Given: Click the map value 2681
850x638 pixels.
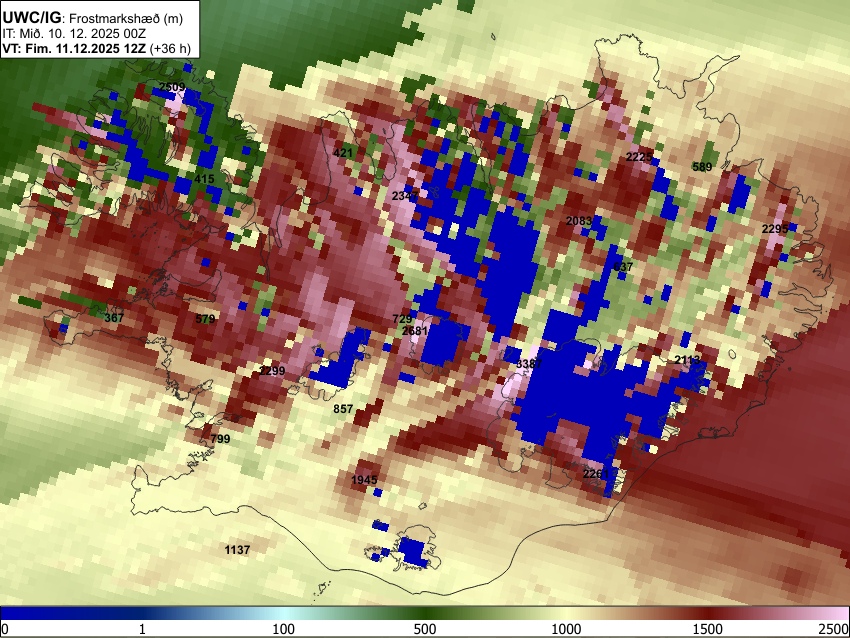Looking at the screenshot, I should [x=415, y=331].
